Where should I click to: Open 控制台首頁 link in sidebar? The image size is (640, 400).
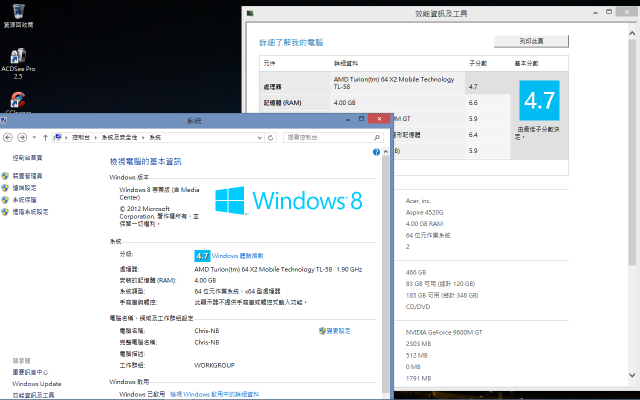point(27,158)
